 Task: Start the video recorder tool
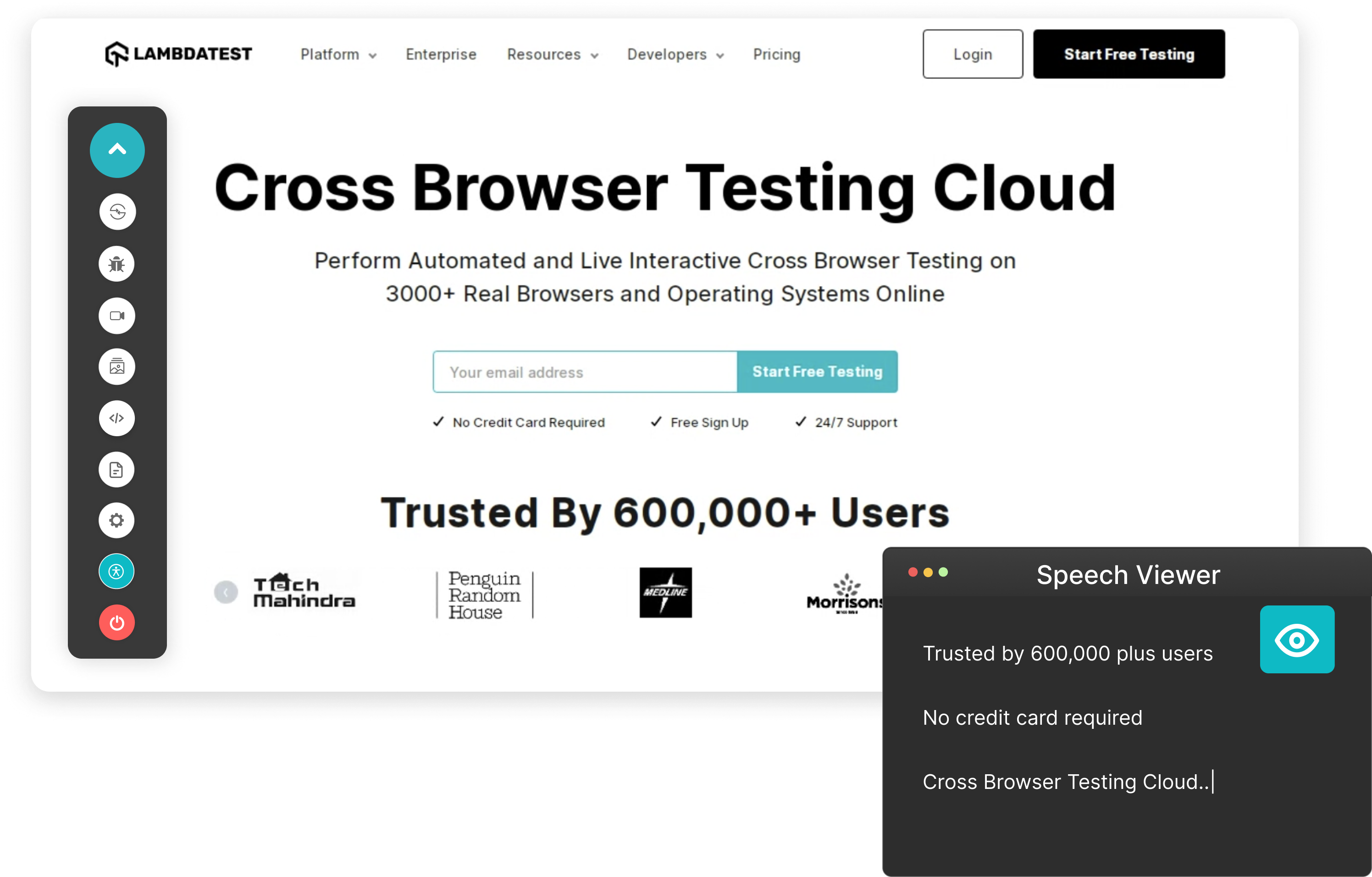117,315
